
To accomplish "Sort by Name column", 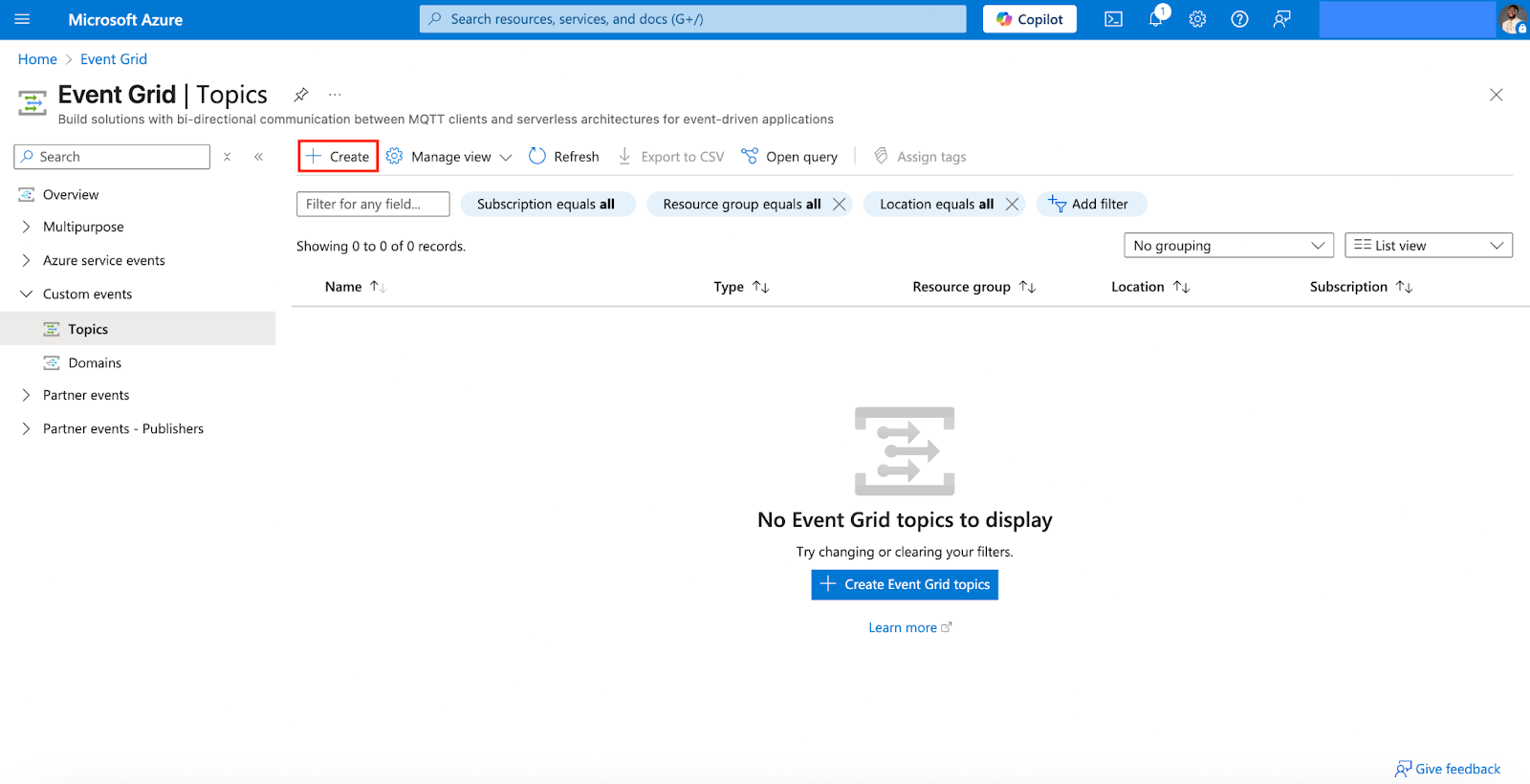I will point(355,287).
